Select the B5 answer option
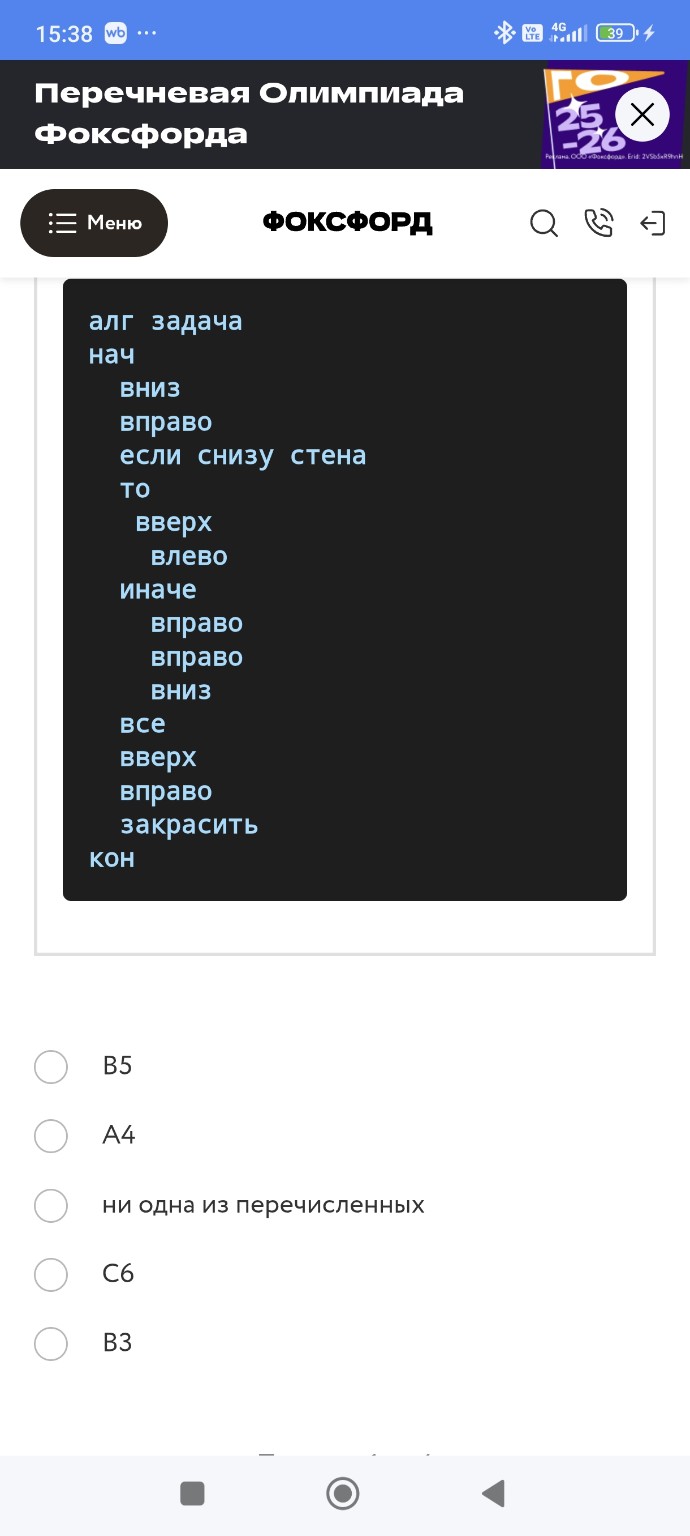 tap(51, 1066)
